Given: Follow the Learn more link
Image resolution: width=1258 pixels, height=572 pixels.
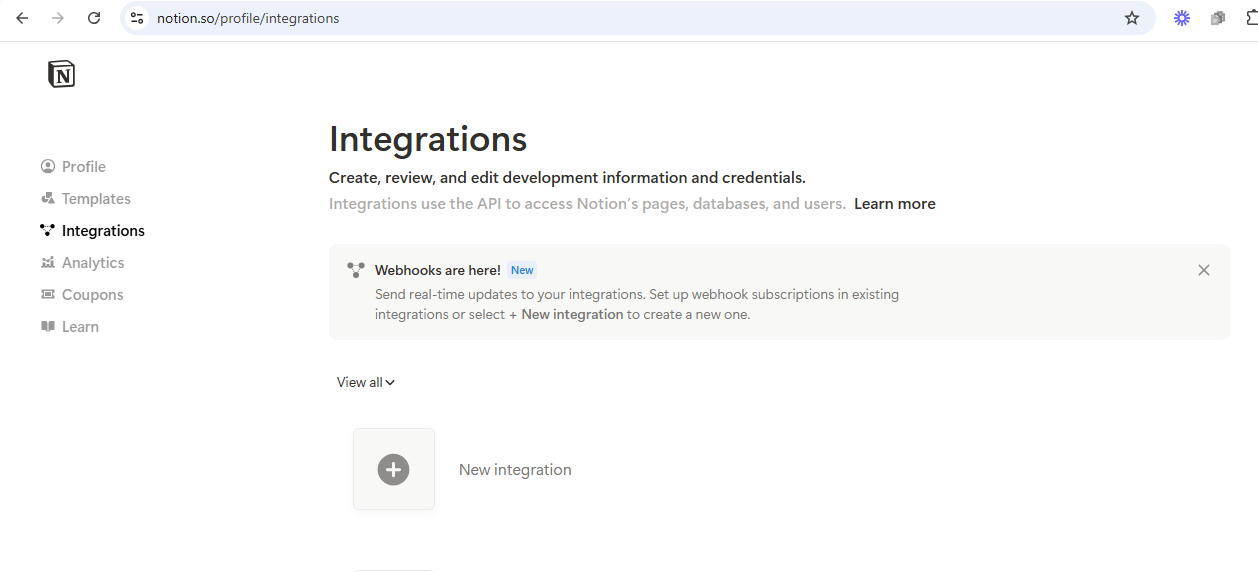Looking at the screenshot, I should pos(895,203).
